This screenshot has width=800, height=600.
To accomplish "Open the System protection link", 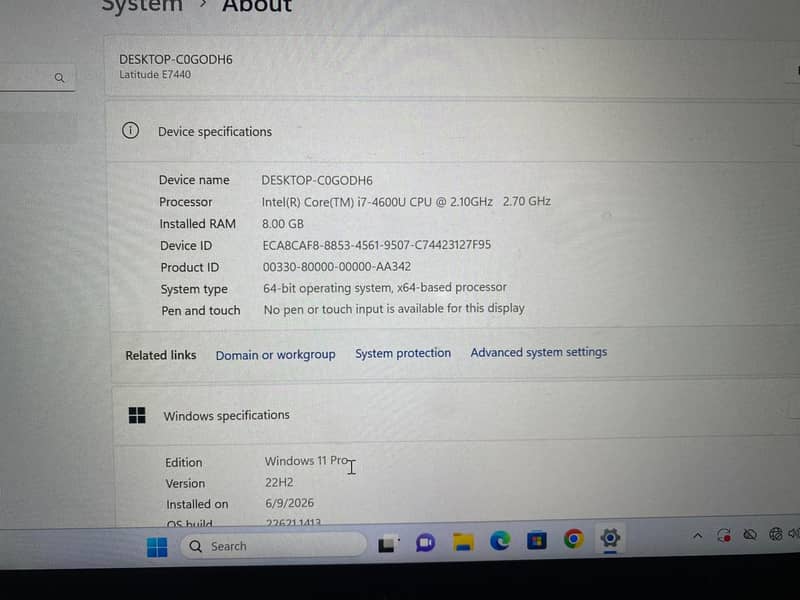I will point(403,353).
